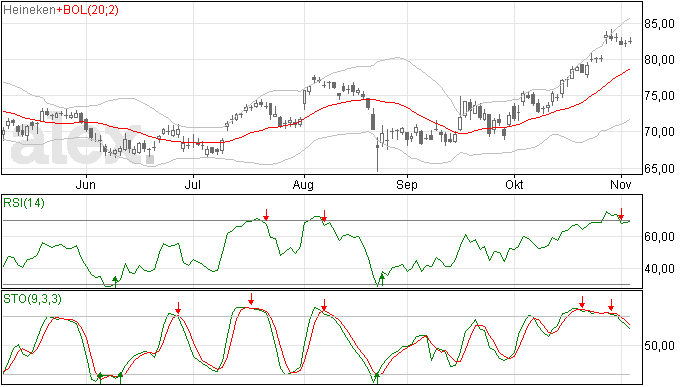Click the RSI red sell arrow near Nov
Image resolution: width=690 pixels, height=387 pixels.
621,214
